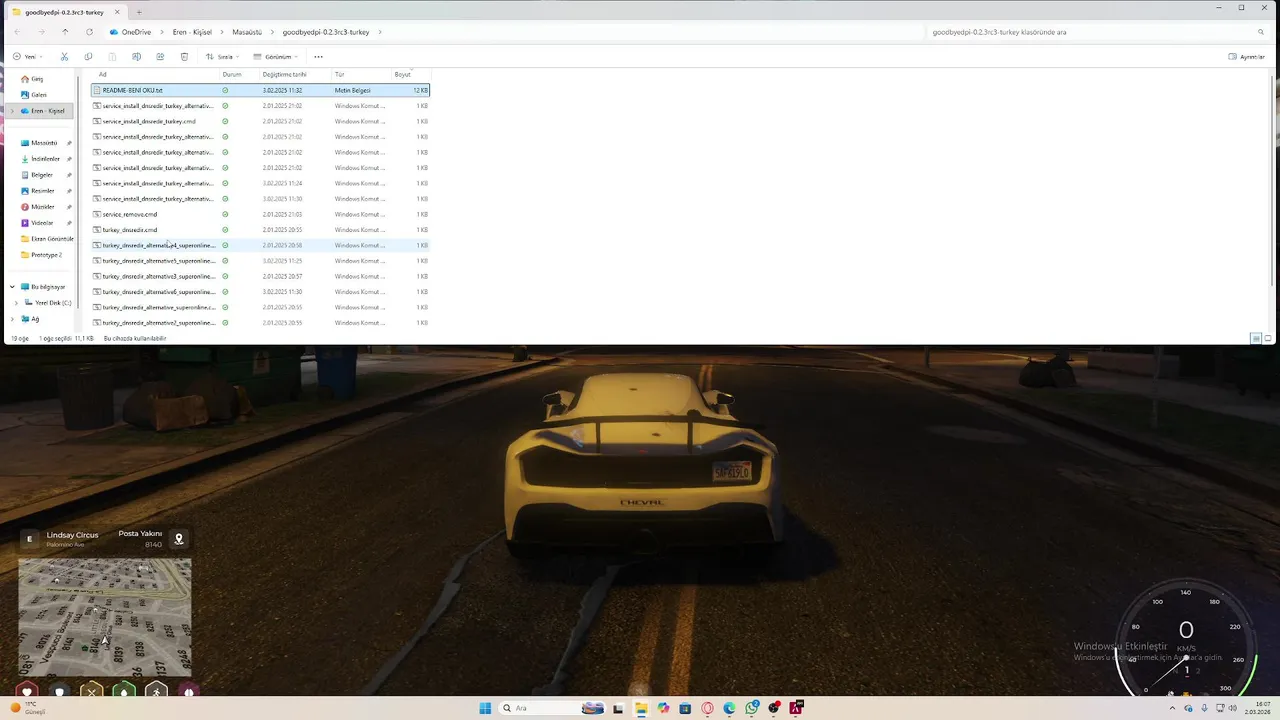Viewport: 1280px width, 720px height.
Task: Open the See more three-dots menu
Action: pyautogui.click(x=318, y=57)
